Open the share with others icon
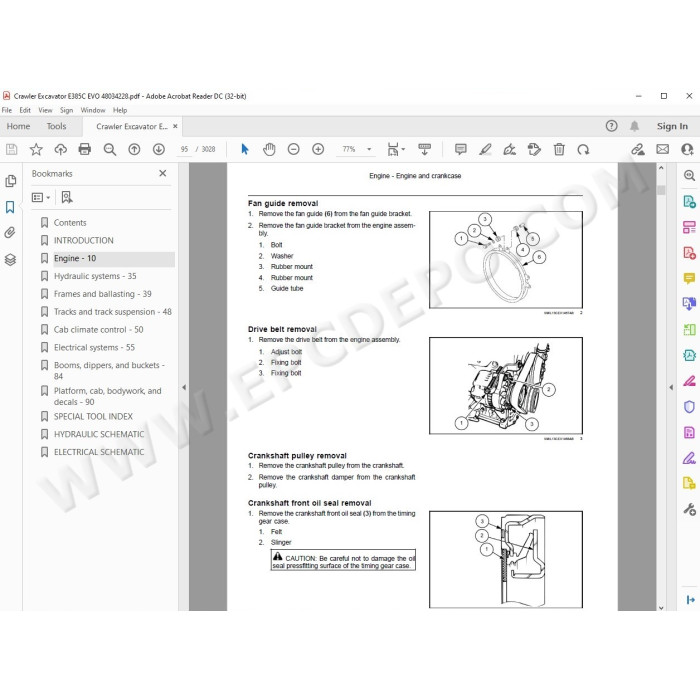 687,149
